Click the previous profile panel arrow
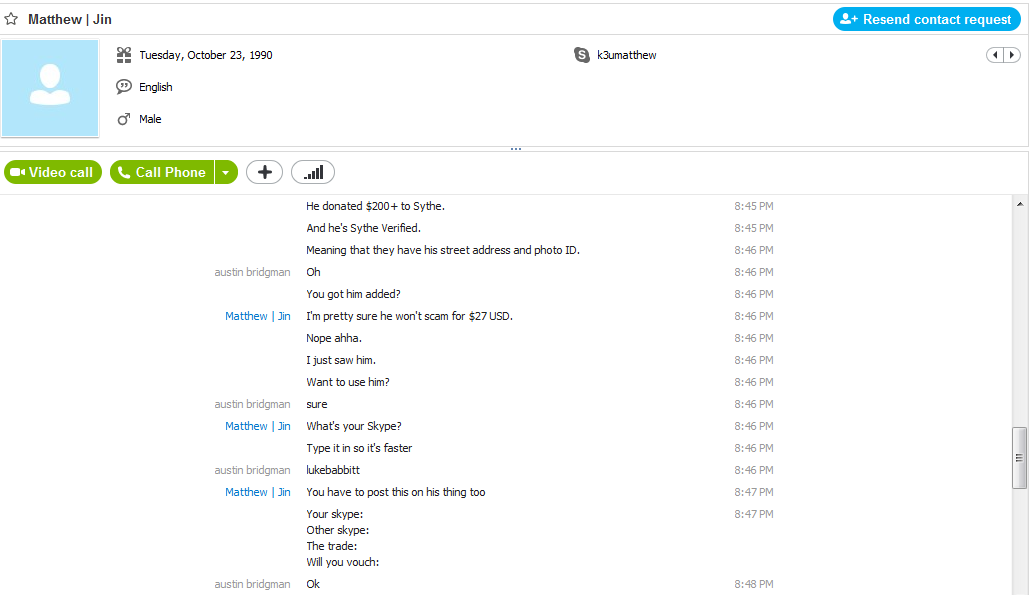The height and width of the screenshot is (595, 1030). pyautogui.click(x=995, y=55)
